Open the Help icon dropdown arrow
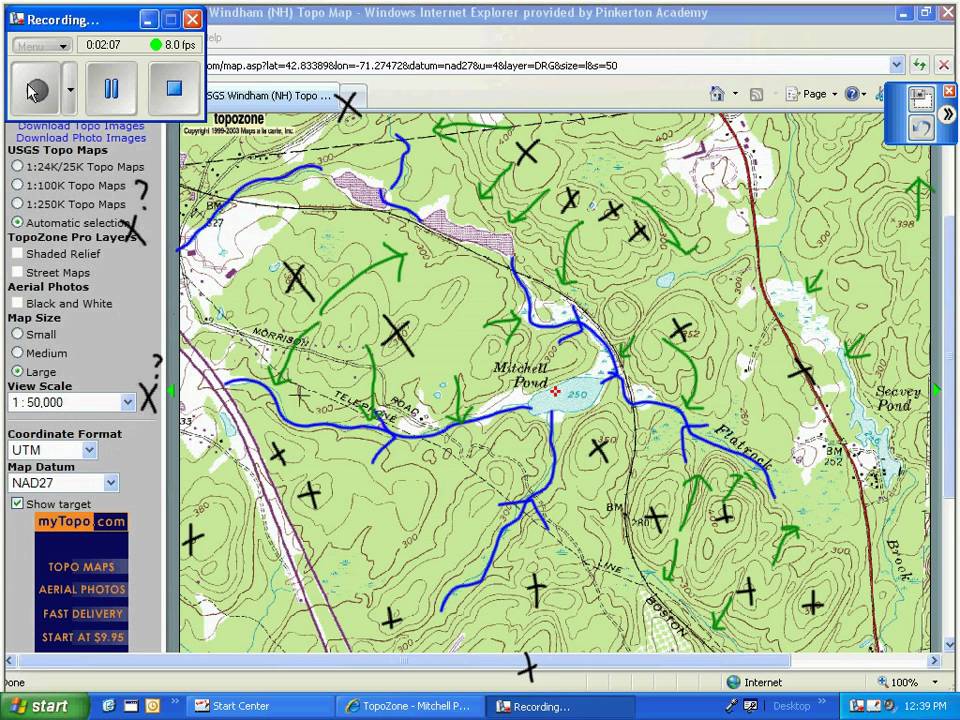Screen dimensions: 960x720 (864, 94)
